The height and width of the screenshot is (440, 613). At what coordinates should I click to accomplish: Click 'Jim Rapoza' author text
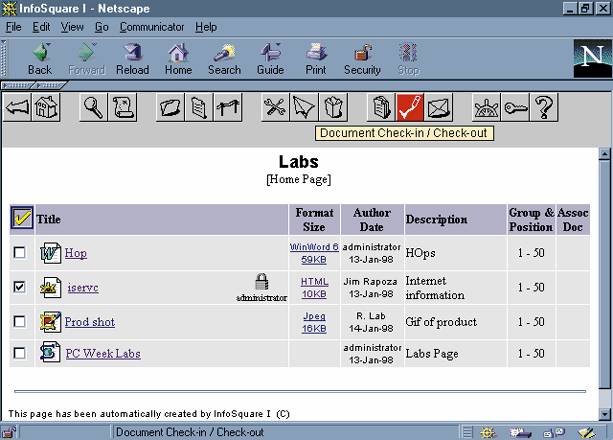pos(370,282)
